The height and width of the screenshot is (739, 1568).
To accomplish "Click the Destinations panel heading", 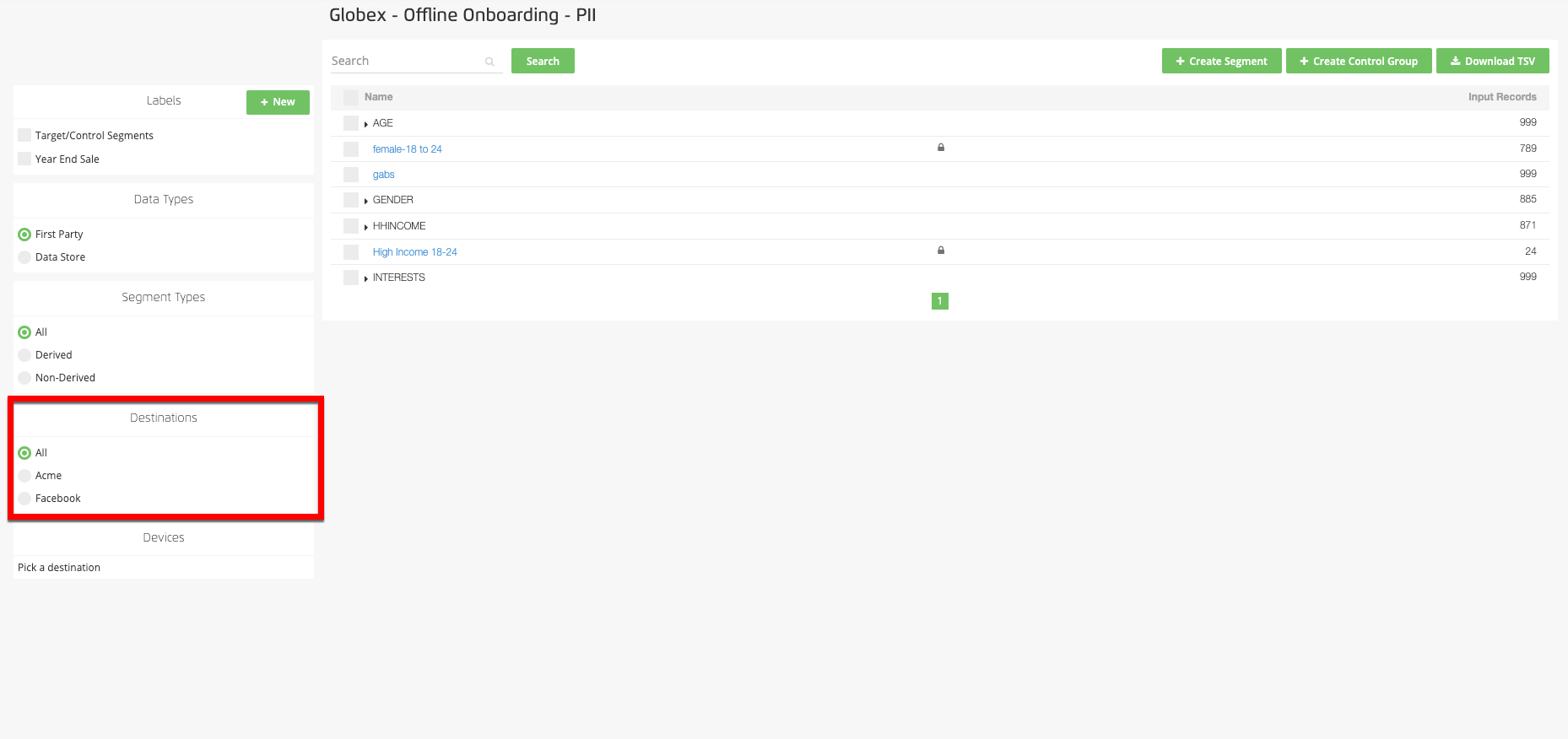I will click(x=163, y=418).
